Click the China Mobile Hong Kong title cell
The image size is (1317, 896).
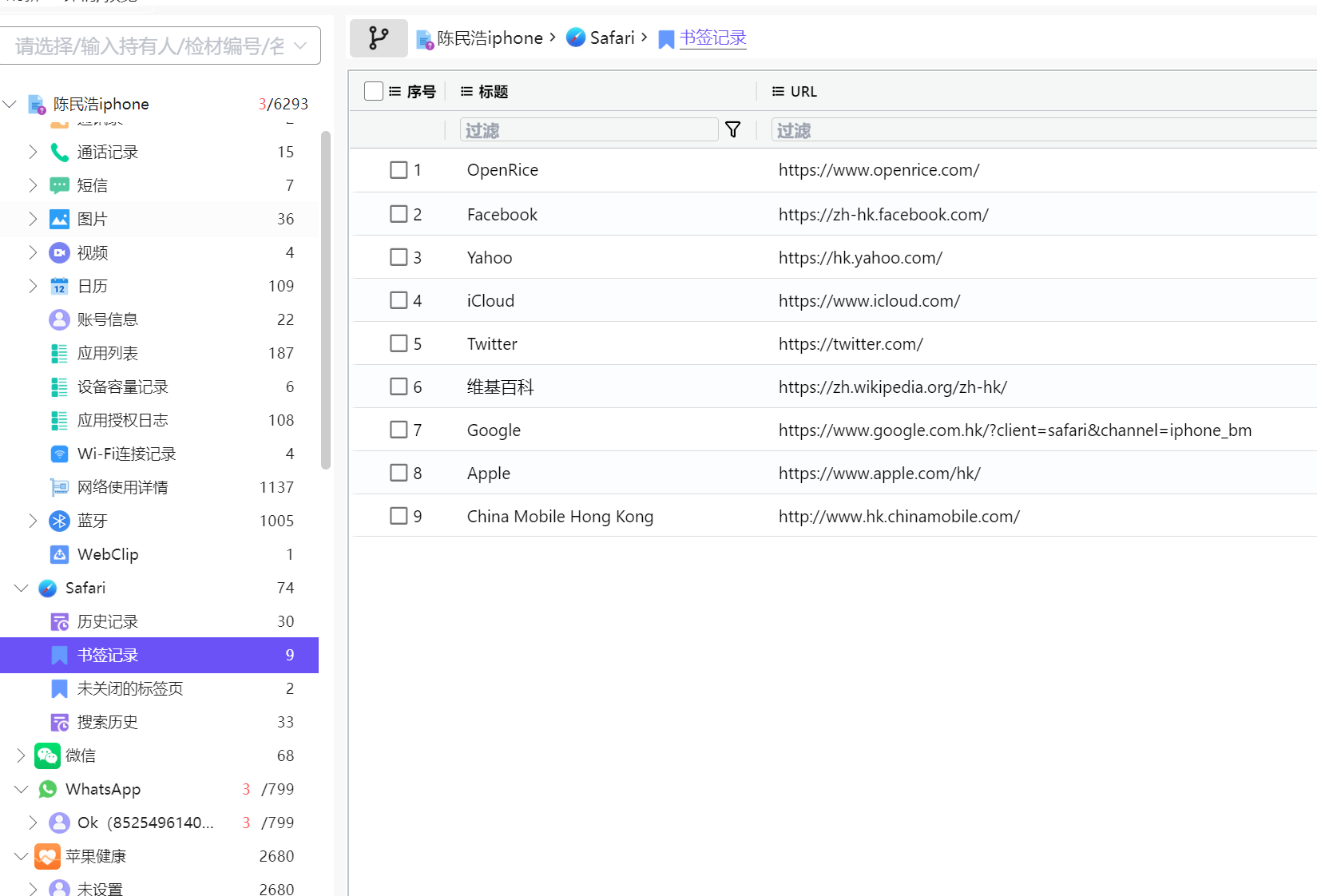tap(560, 516)
